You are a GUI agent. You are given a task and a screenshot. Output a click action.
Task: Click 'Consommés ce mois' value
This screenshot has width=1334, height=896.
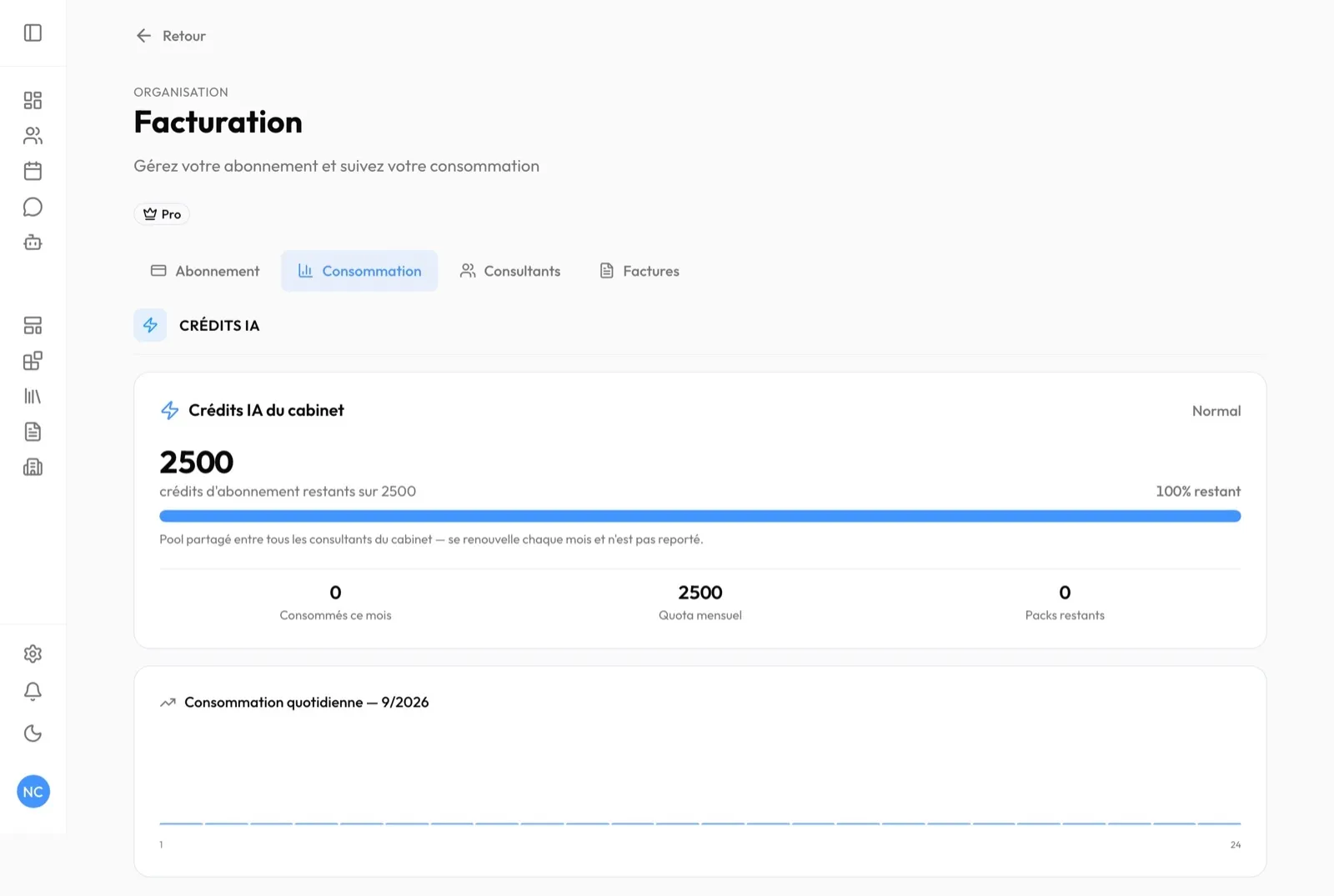coord(335,593)
